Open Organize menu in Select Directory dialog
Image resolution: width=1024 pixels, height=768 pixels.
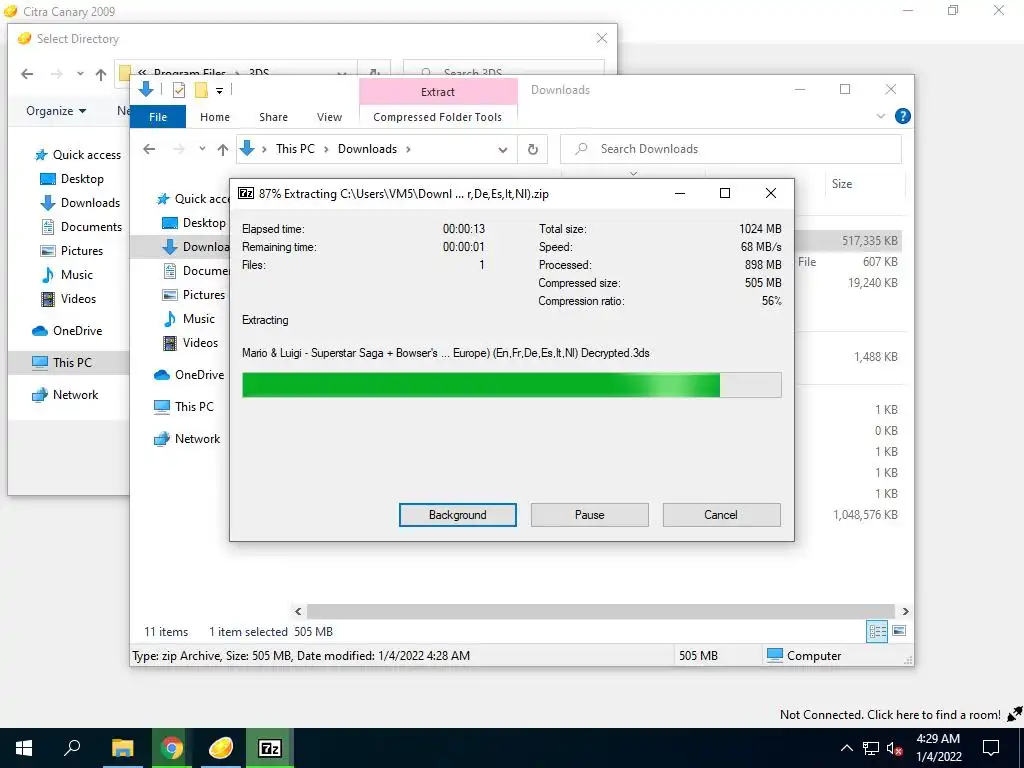(56, 111)
